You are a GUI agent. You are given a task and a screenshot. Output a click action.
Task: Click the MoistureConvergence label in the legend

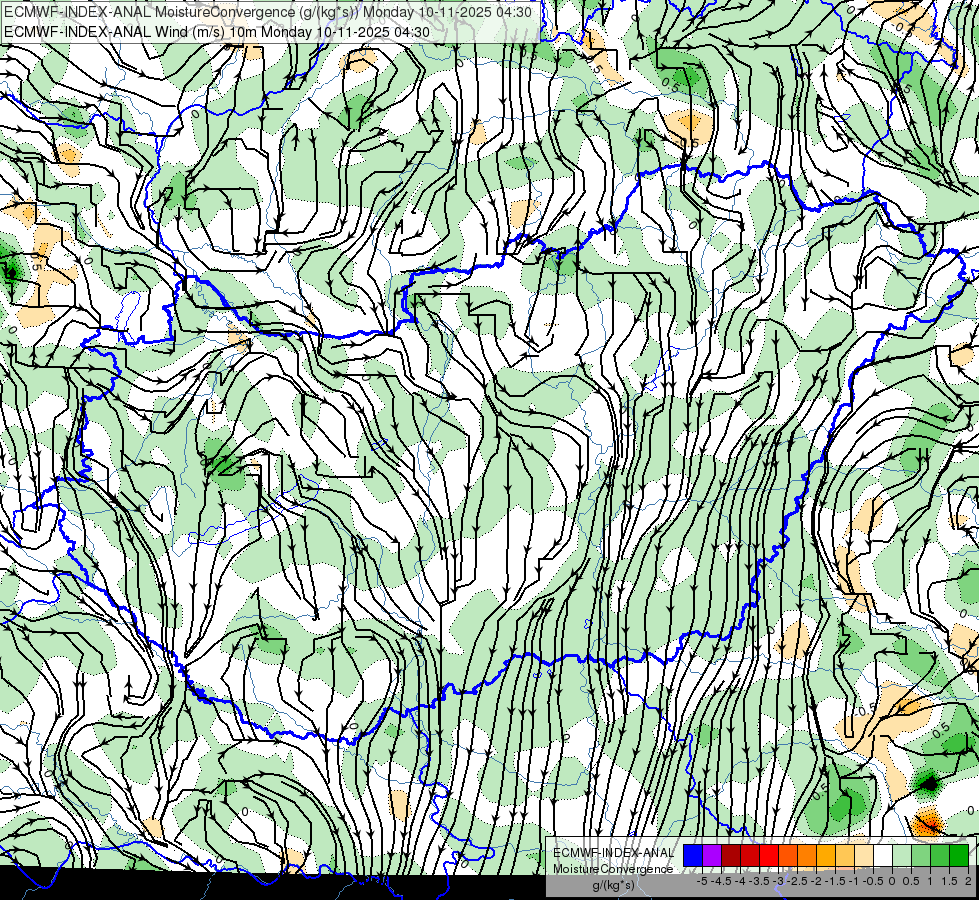coord(613,869)
